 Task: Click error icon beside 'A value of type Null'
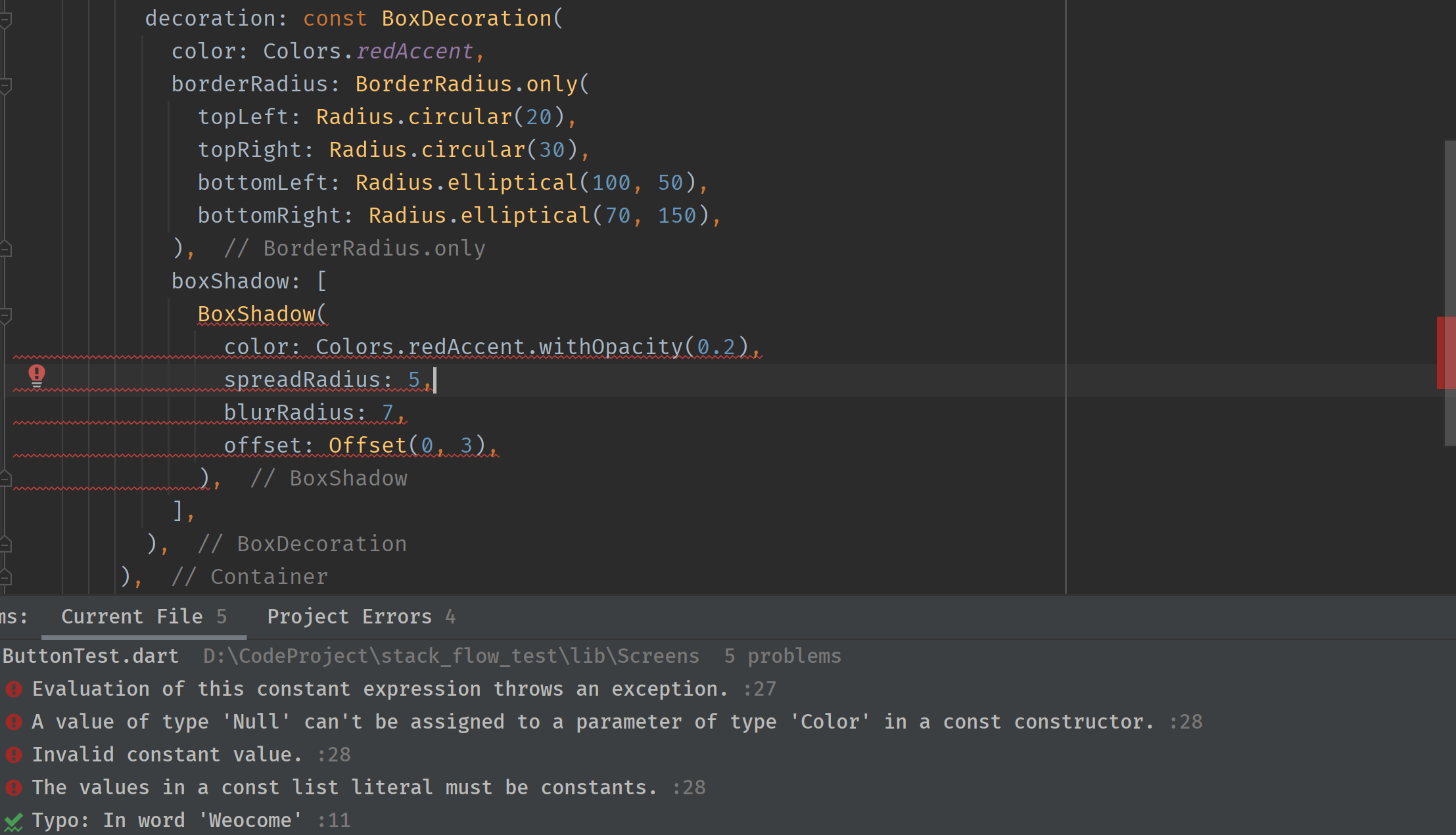click(x=14, y=722)
